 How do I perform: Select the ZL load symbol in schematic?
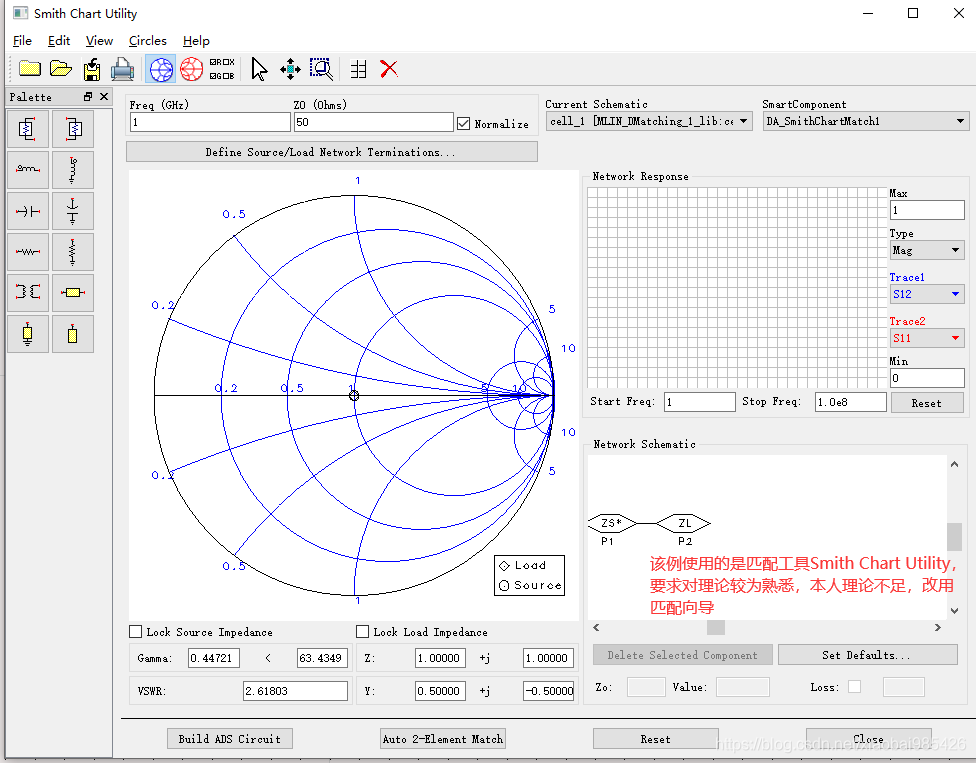(683, 523)
